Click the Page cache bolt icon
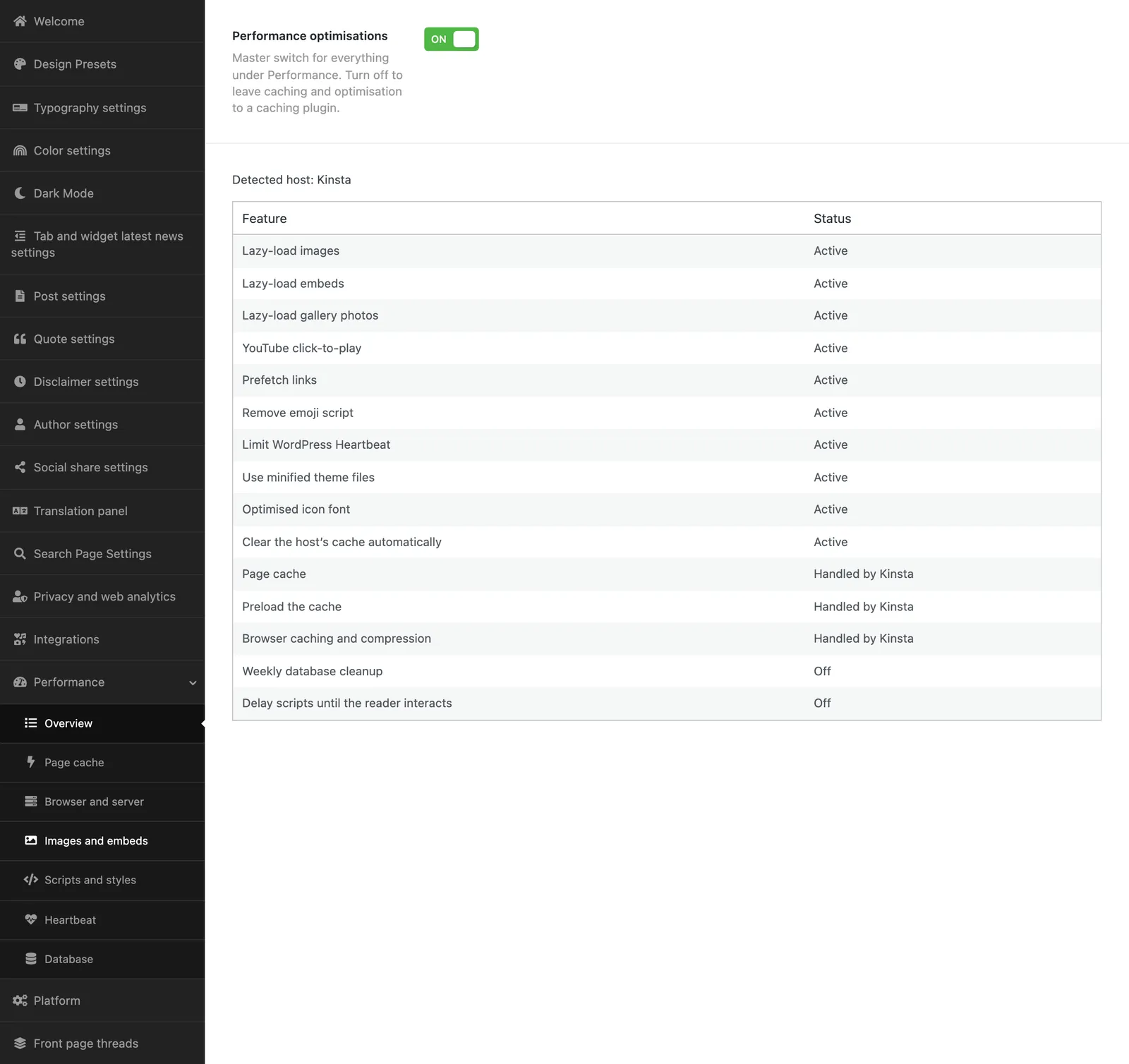 (x=31, y=762)
